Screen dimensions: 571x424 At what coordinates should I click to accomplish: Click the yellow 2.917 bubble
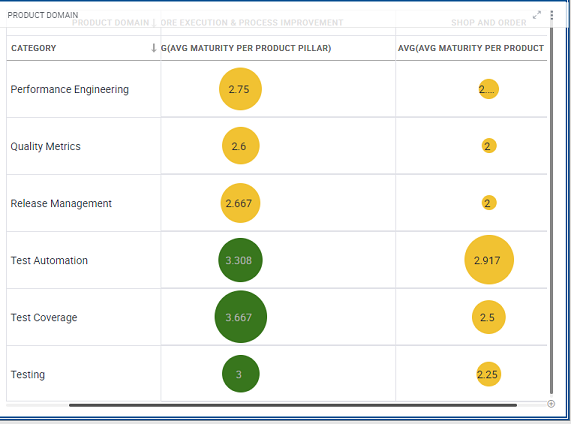[489, 260]
